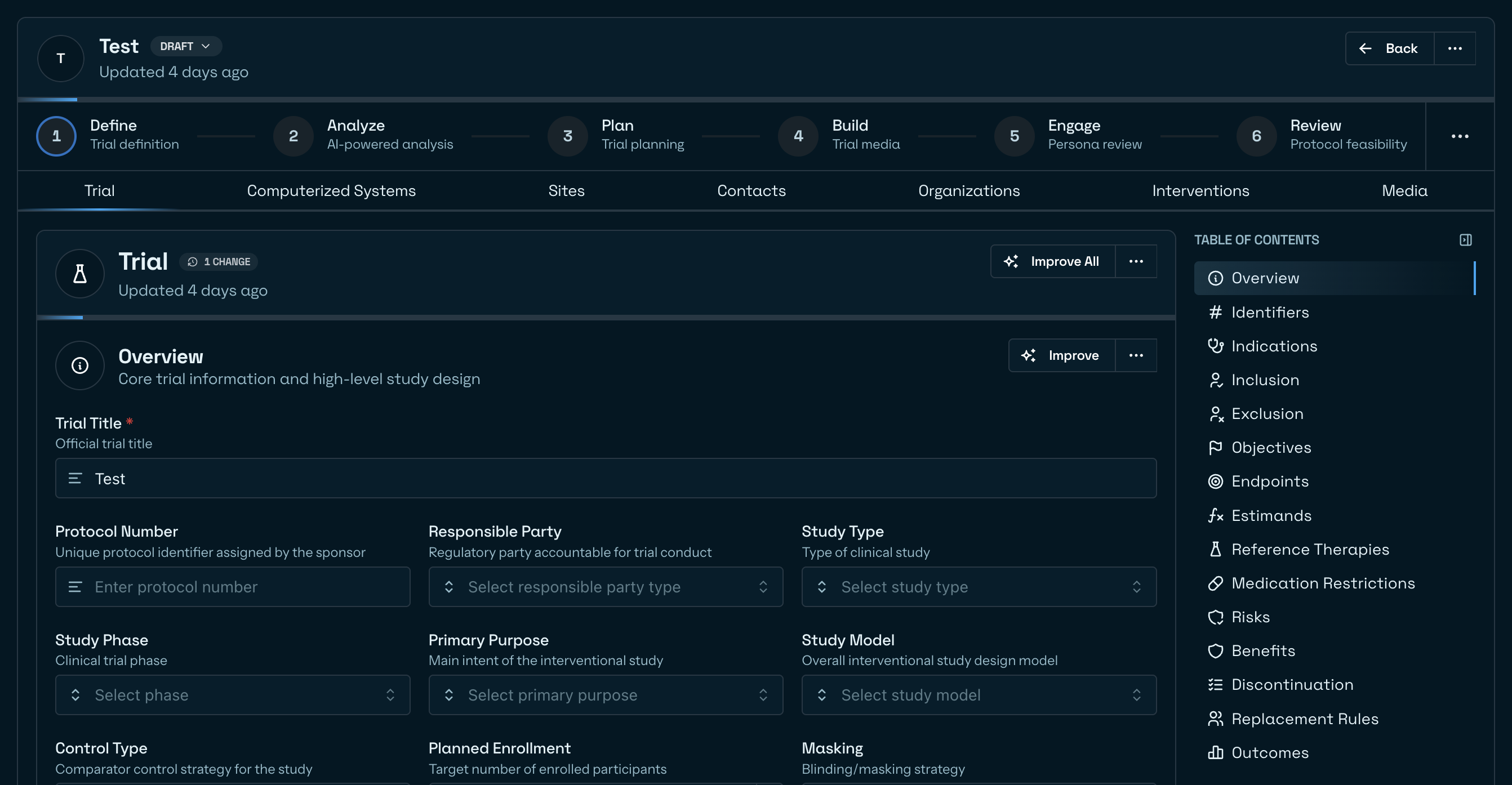The height and width of the screenshot is (785, 1512).
Task: Click the "Planned Enrollment" field label
Action: click(x=500, y=748)
